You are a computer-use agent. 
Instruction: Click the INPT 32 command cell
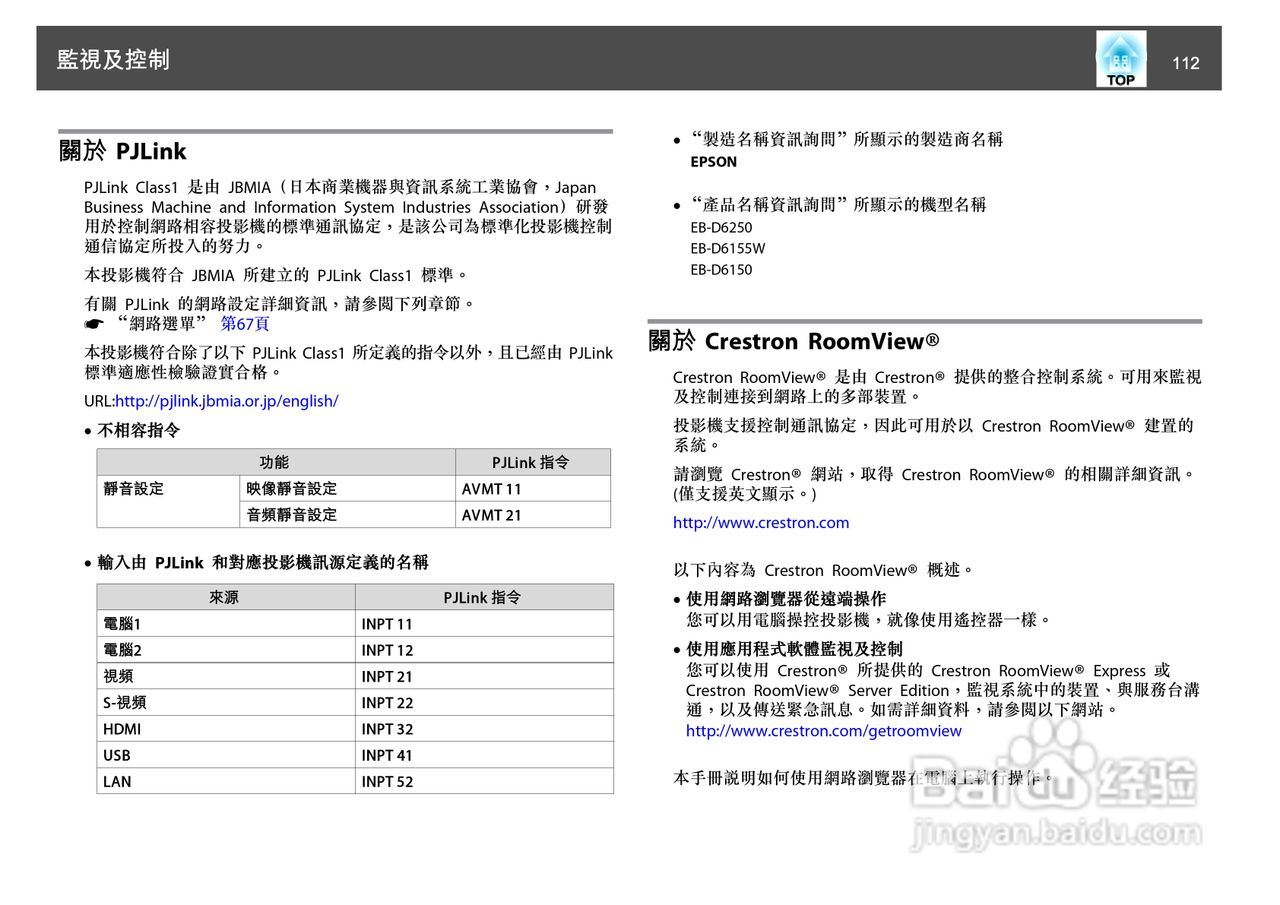coord(484,728)
